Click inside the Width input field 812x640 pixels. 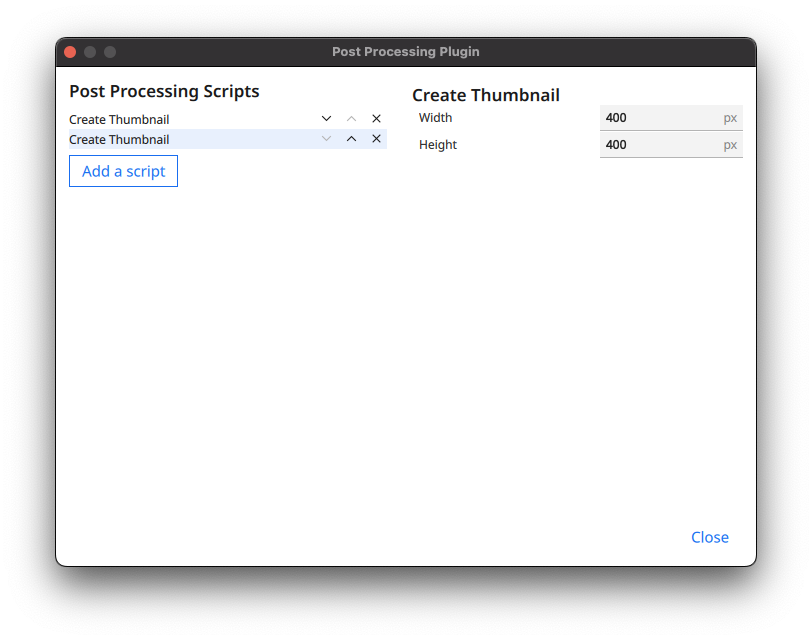[660, 118]
